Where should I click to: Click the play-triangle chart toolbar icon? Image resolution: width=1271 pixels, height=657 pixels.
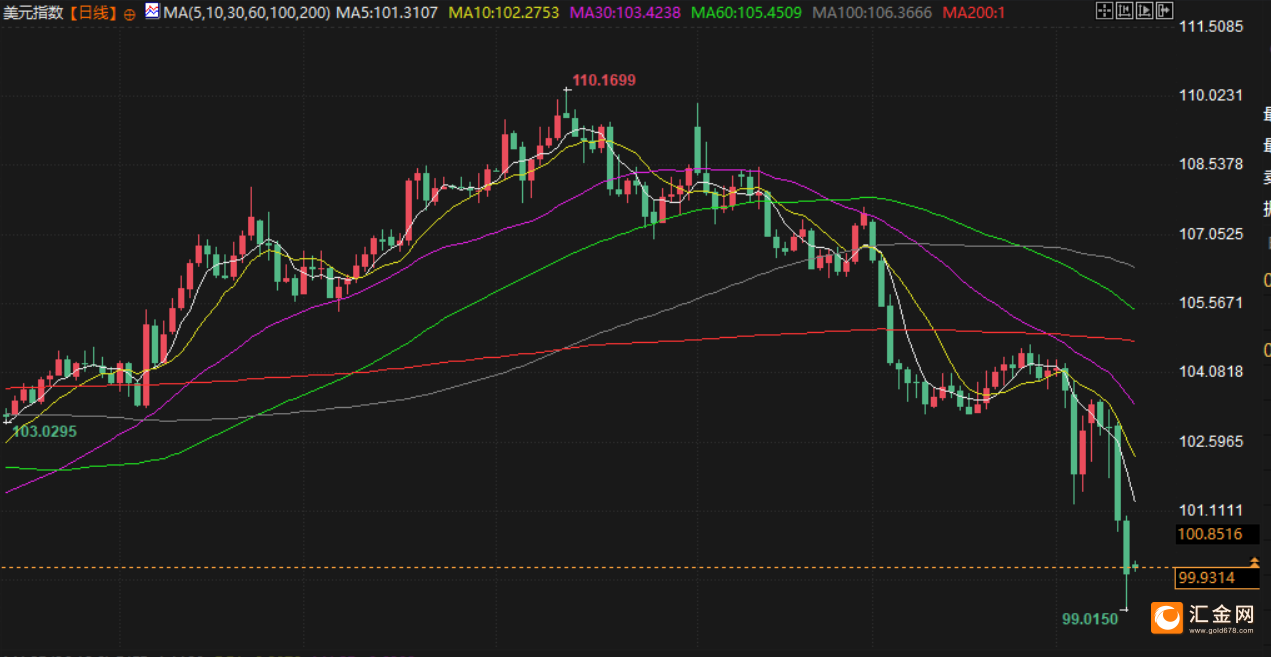pyautogui.click(x=1143, y=12)
